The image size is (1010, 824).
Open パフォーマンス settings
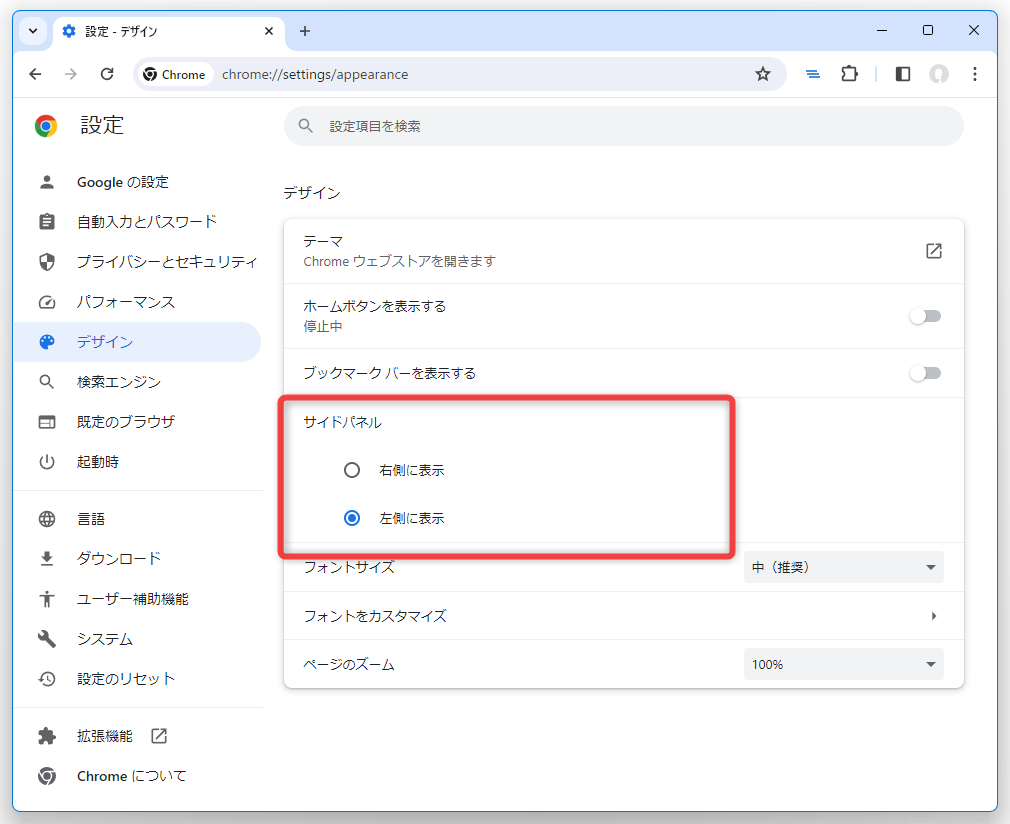click(137, 302)
